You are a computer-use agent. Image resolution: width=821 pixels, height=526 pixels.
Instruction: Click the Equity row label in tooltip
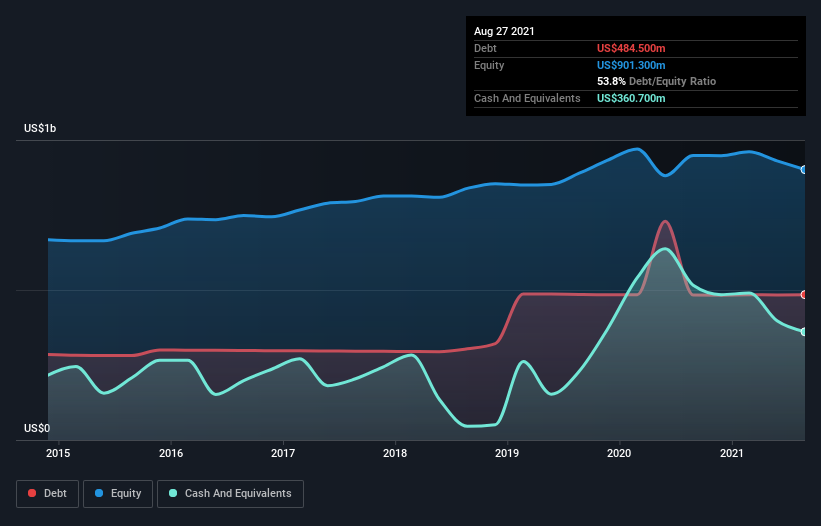489,65
